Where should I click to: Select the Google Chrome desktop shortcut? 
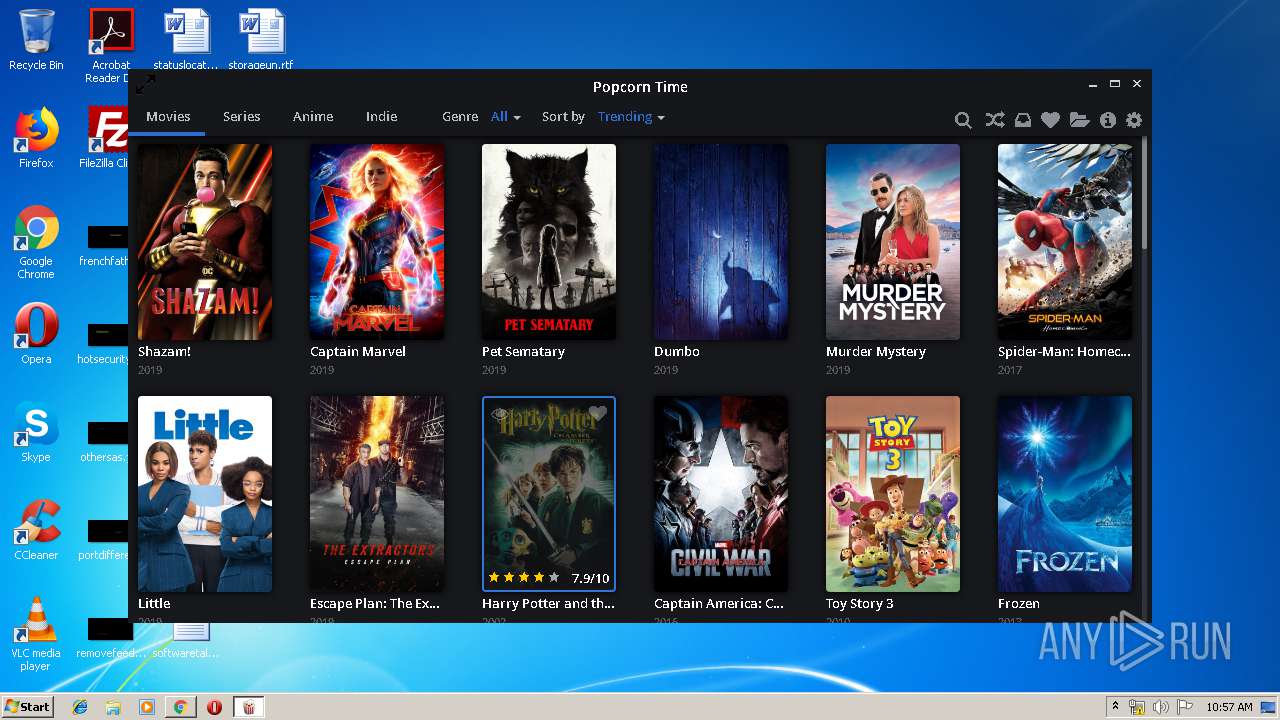point(36,243)
